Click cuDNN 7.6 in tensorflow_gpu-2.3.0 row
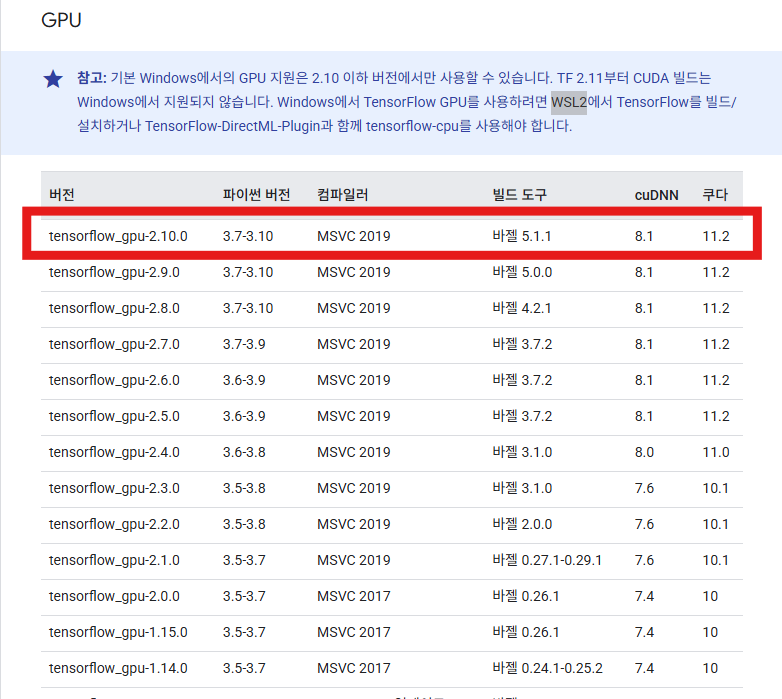 pos(644,488)
